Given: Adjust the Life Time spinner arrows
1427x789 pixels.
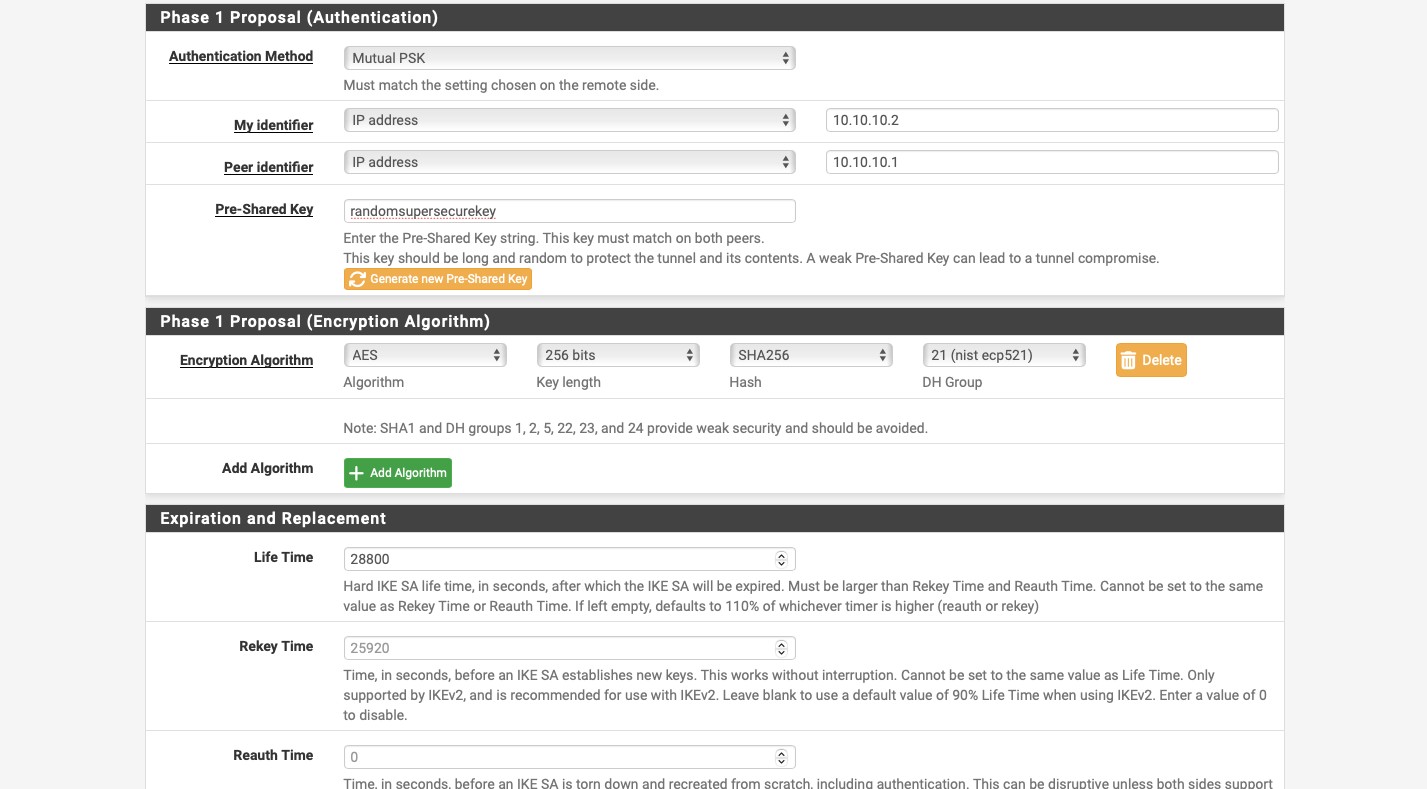Looking at the screenshot, I should click(x=782, y=559).
